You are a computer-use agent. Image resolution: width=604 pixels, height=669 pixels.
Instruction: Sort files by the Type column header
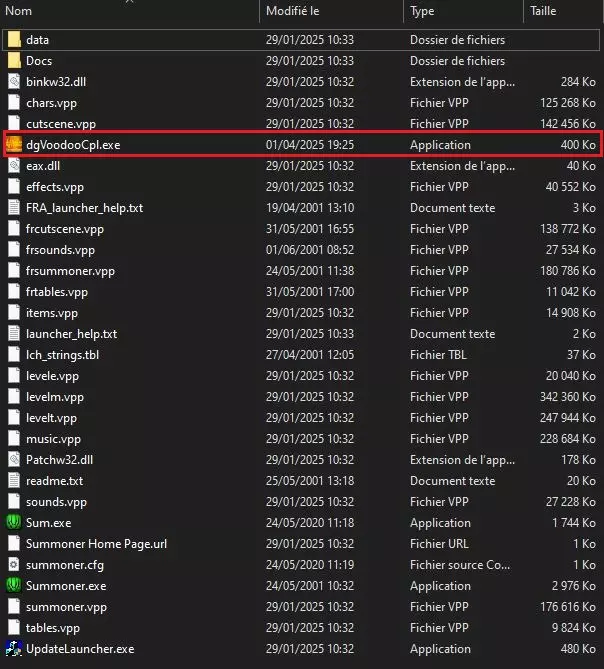422,11
